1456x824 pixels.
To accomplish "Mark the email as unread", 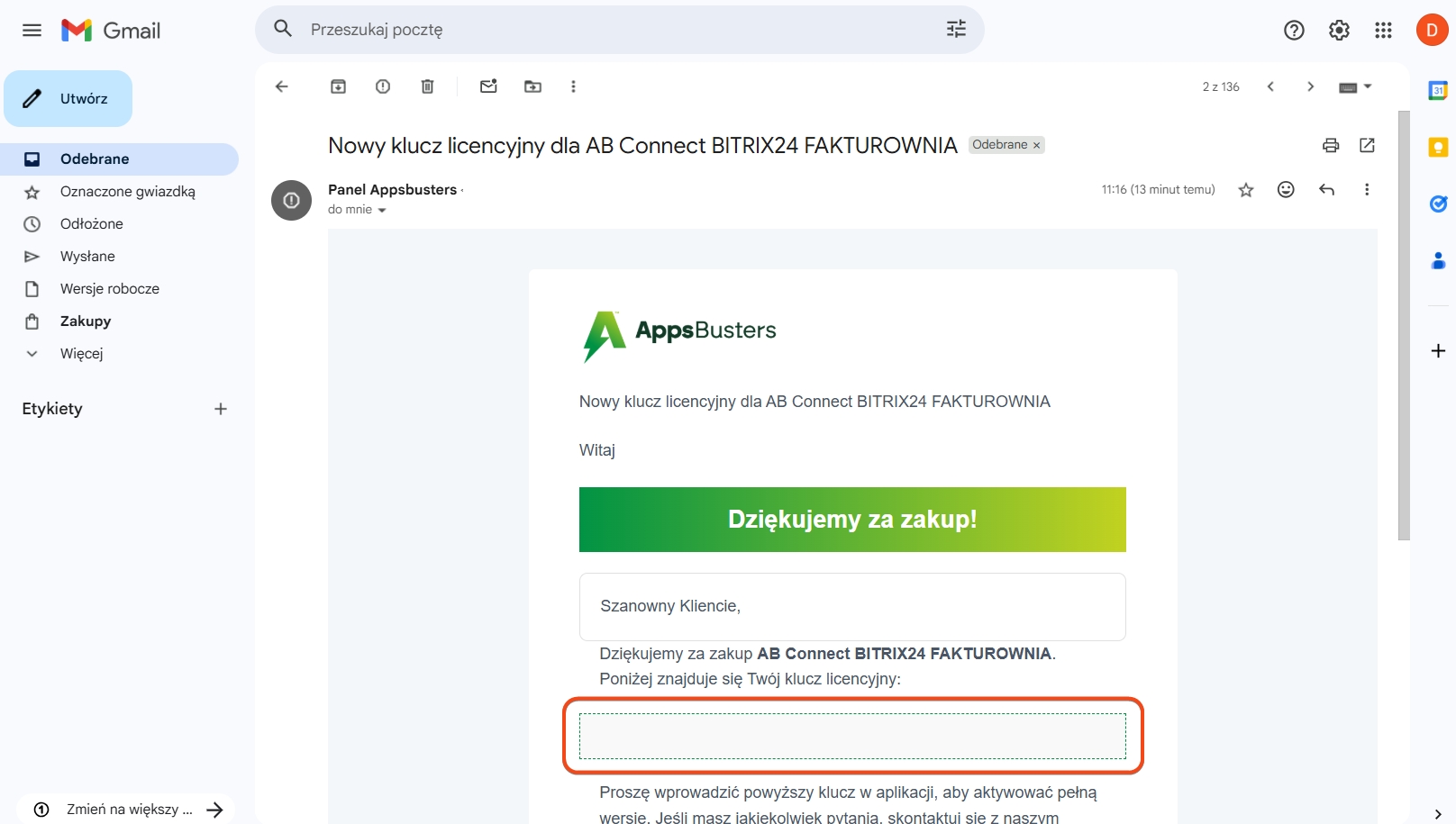I will 488,86.
